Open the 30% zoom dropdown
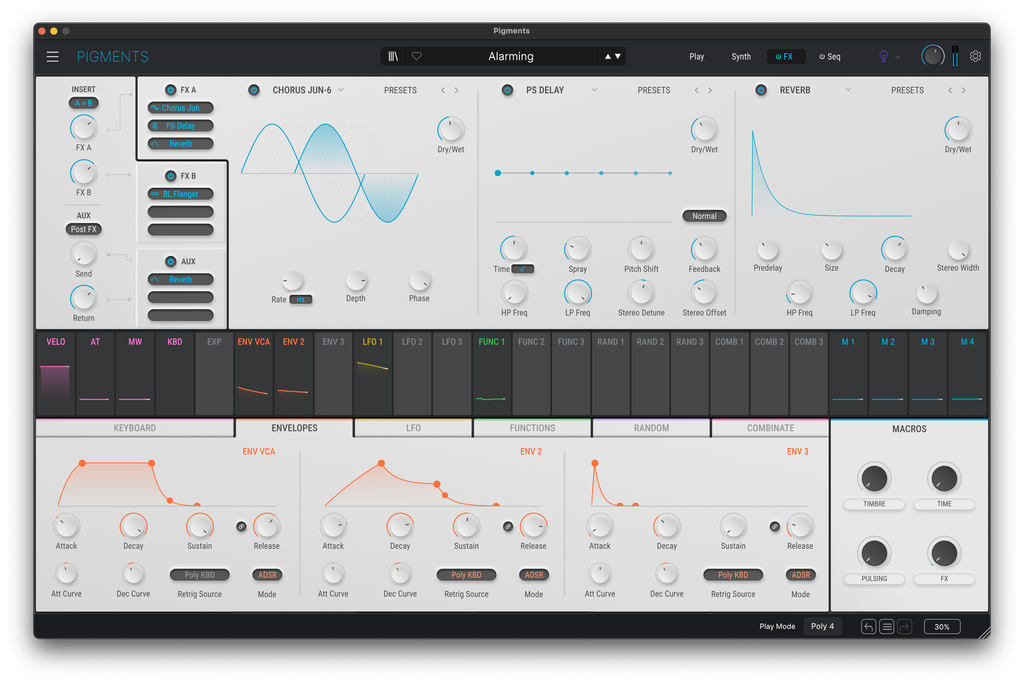This screenshot has width=1024, height=683. pos(942,627)
